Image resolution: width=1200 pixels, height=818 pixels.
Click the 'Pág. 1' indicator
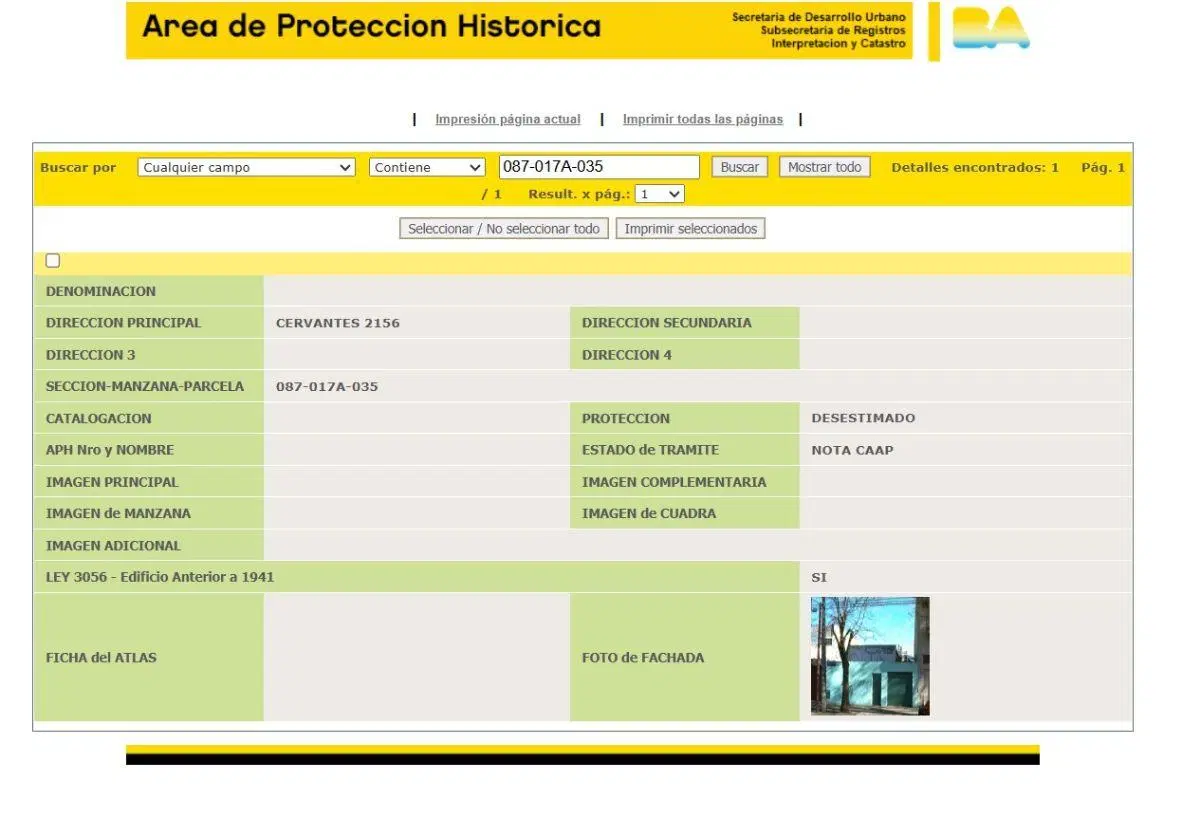pos(1103,167)
